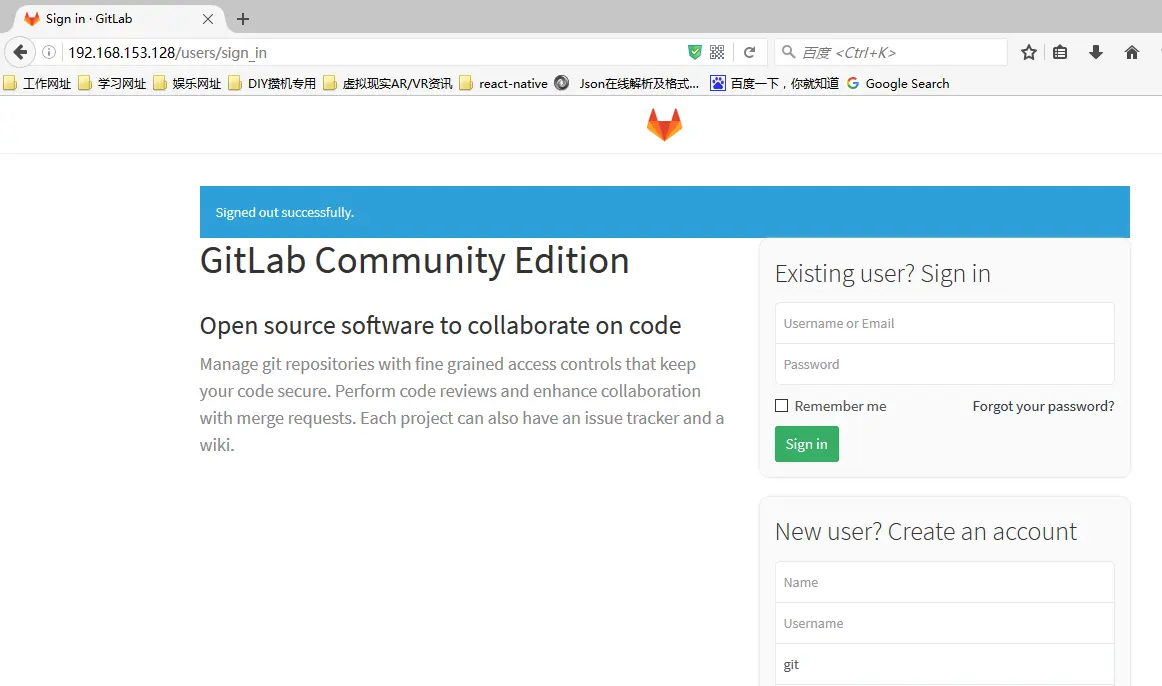1162x686 pixels.
Task: Open the downloads arrow icon
Action: pyautogui.click(x=1095, y=52)
